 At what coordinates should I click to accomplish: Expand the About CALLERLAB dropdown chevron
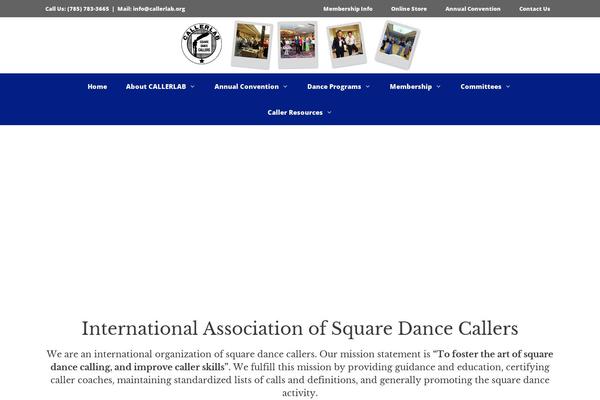tap(192, 87)
